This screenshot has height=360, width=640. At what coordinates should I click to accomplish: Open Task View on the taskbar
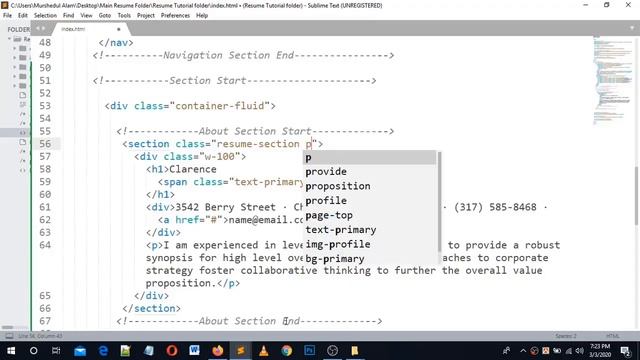click(56, 351)
